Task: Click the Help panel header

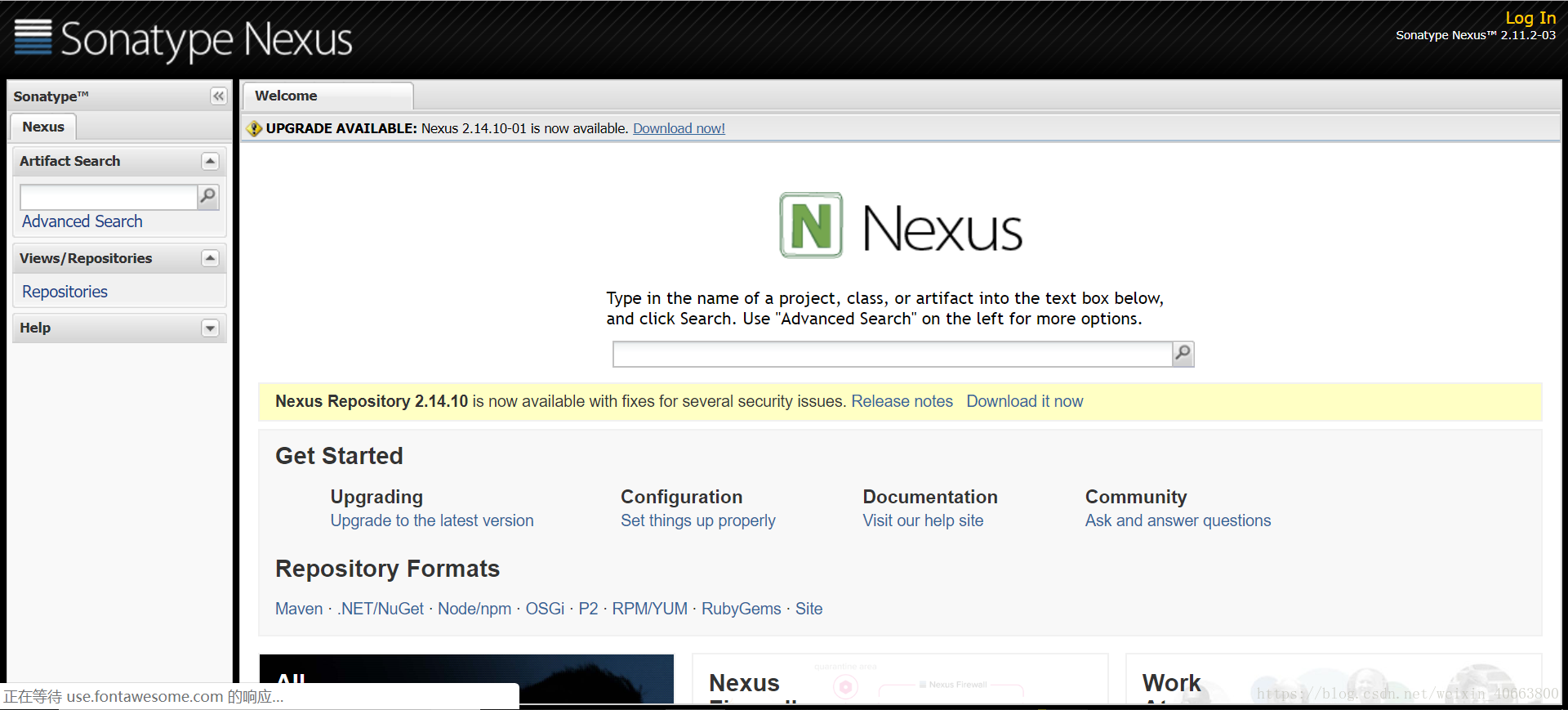Action: click(119, 328)
